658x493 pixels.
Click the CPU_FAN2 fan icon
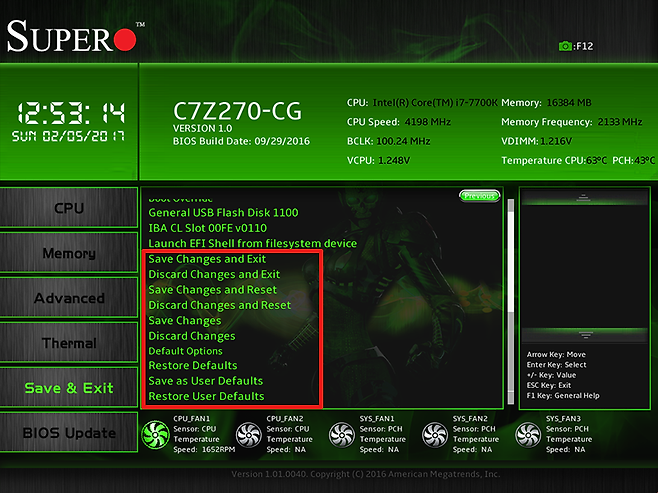click(248, 435)
